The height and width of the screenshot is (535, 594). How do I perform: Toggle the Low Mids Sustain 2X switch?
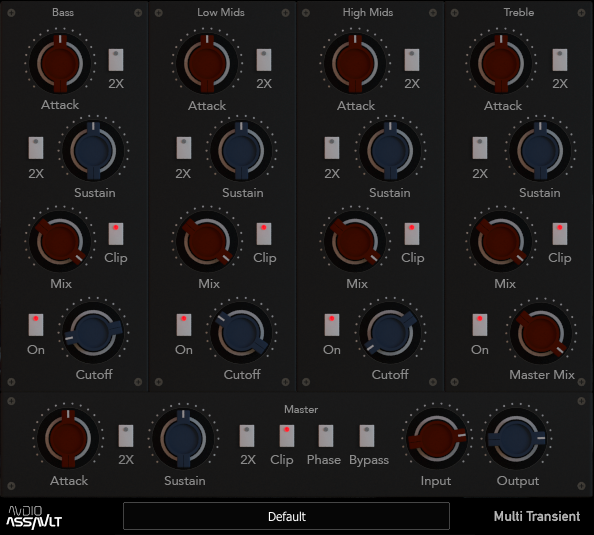(184, 148)
